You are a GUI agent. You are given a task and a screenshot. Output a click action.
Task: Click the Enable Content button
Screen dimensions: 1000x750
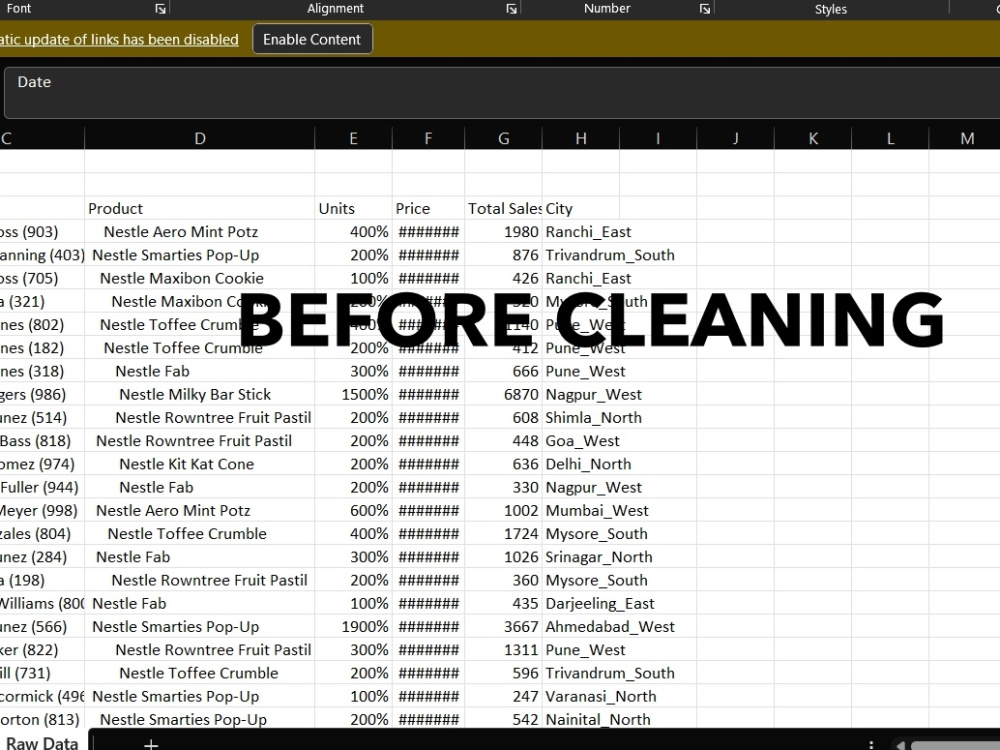click(x=312, y=40)
